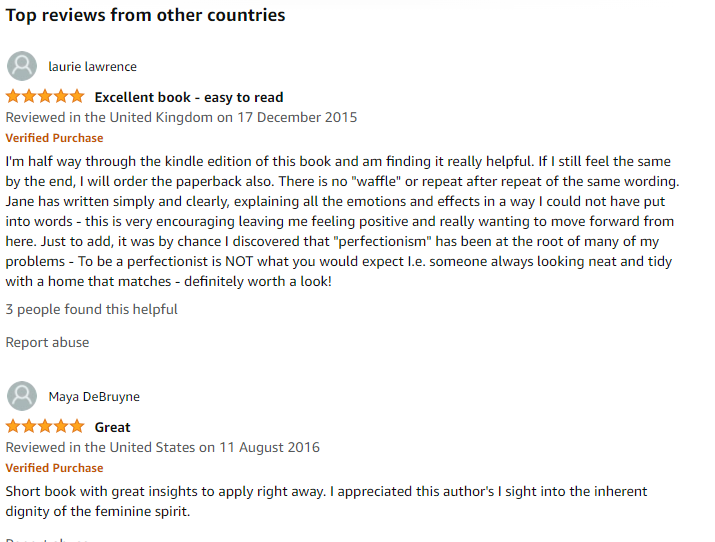The width and height of the screenshot is (715, 542).
Task: Click laurie's review body text paragraph
Action: pyautogui.click(x=342, y=221)
